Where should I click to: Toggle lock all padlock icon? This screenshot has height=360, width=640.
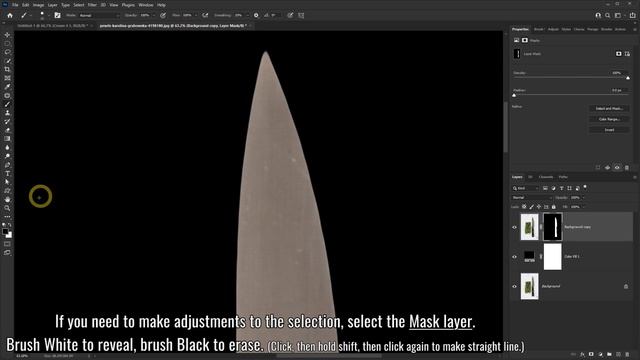coord(554,207)
